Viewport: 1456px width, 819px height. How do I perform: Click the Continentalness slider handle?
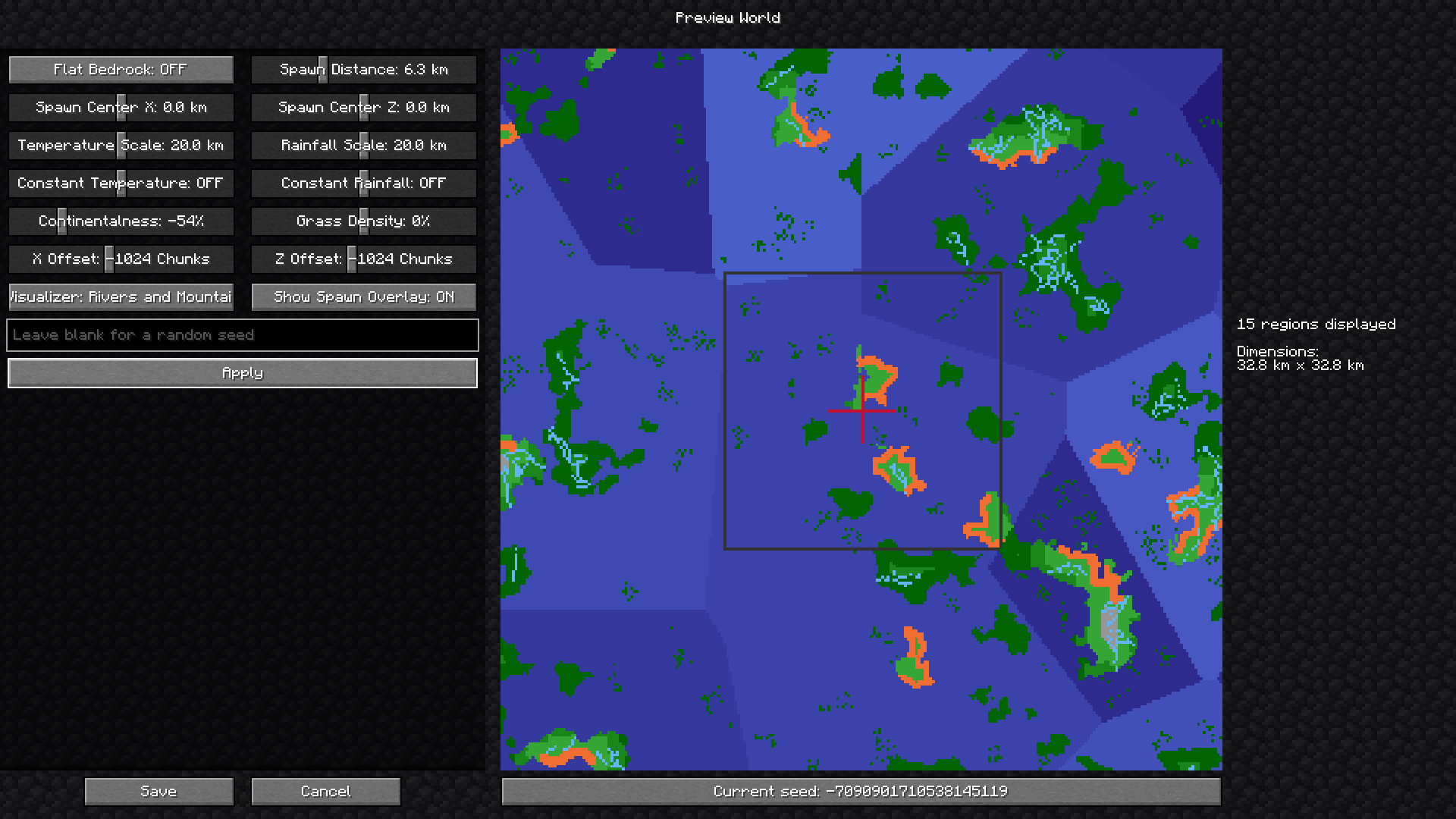62,221
